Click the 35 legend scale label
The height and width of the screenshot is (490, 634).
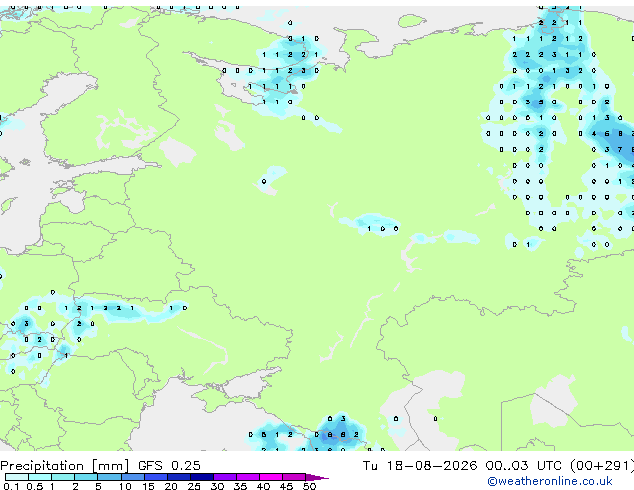tap(240, 486)
